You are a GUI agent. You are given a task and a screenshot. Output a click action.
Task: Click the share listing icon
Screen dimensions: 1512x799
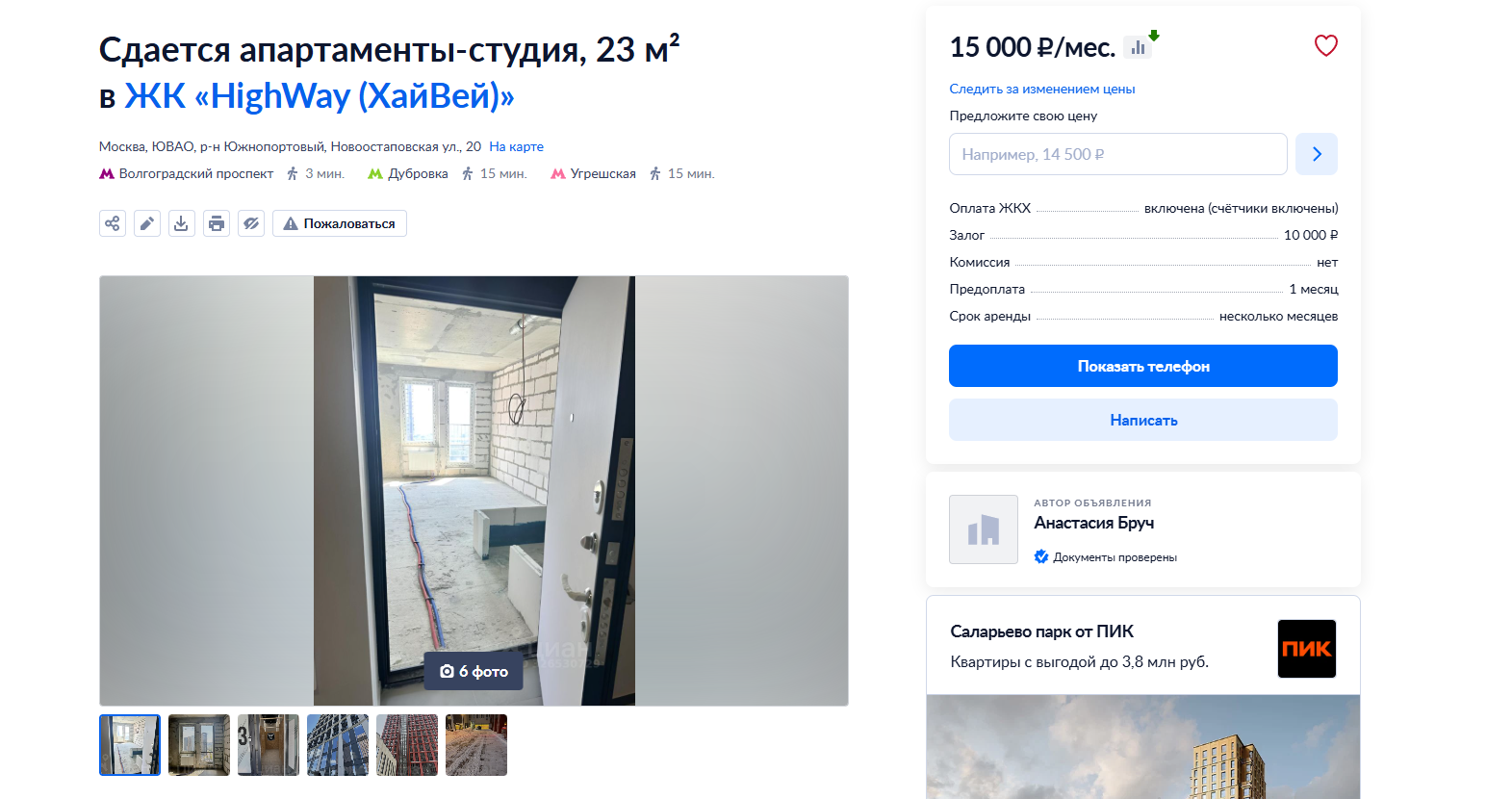[x=113, y=223]
